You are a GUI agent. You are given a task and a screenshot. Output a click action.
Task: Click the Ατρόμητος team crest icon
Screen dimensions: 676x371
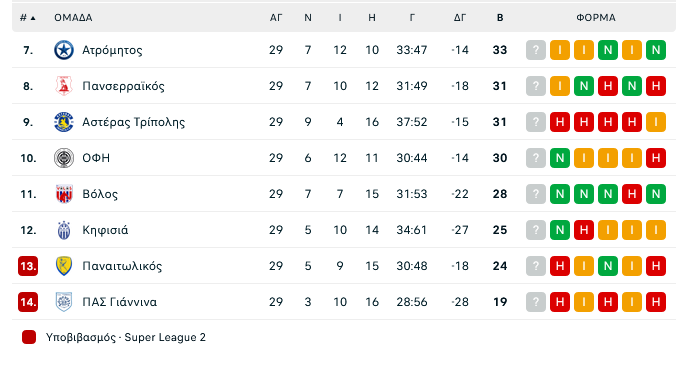64,50
